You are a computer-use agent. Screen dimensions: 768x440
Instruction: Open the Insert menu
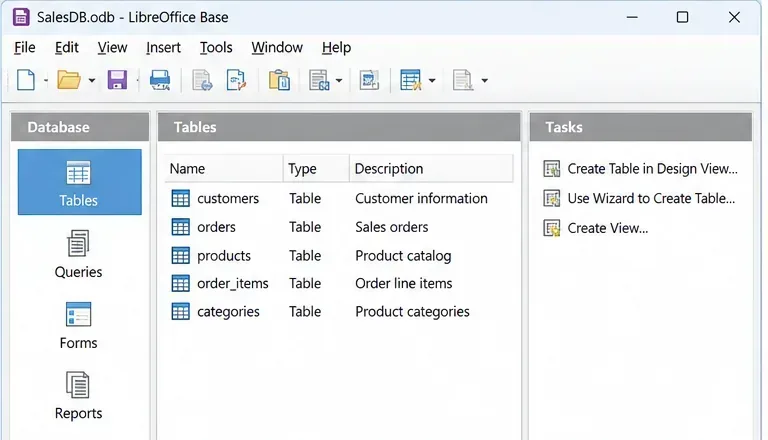(x=163, y=48)
